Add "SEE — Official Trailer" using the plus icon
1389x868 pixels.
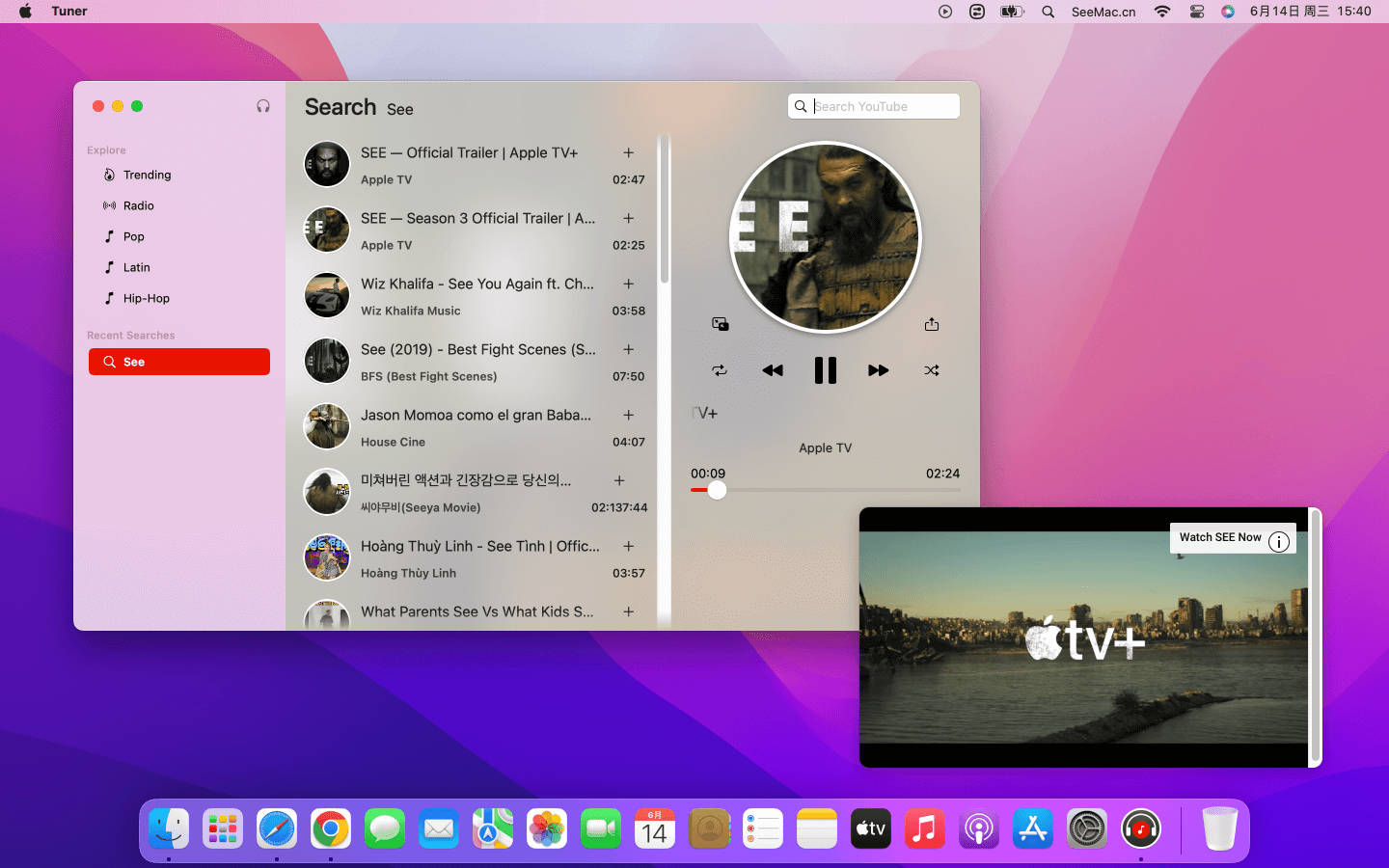(x=629, y=152)
